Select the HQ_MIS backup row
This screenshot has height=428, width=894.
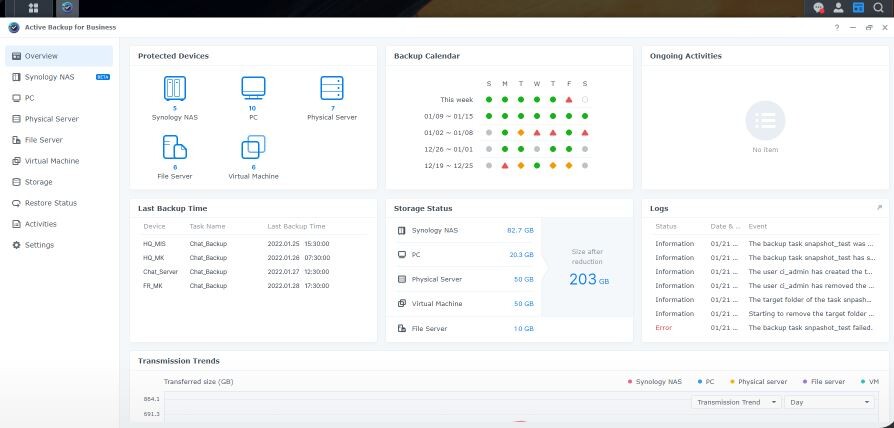pyautogui.click(x=253, y=244)
